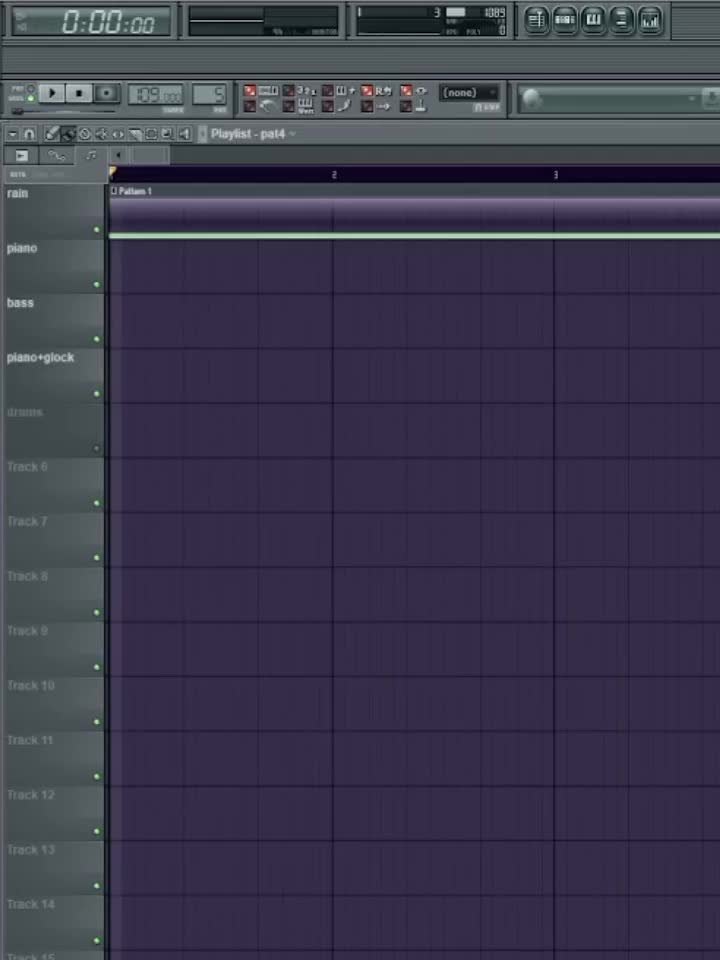Open the (none) snap dropdown
The image size is (720, 960).
[469, 93]
